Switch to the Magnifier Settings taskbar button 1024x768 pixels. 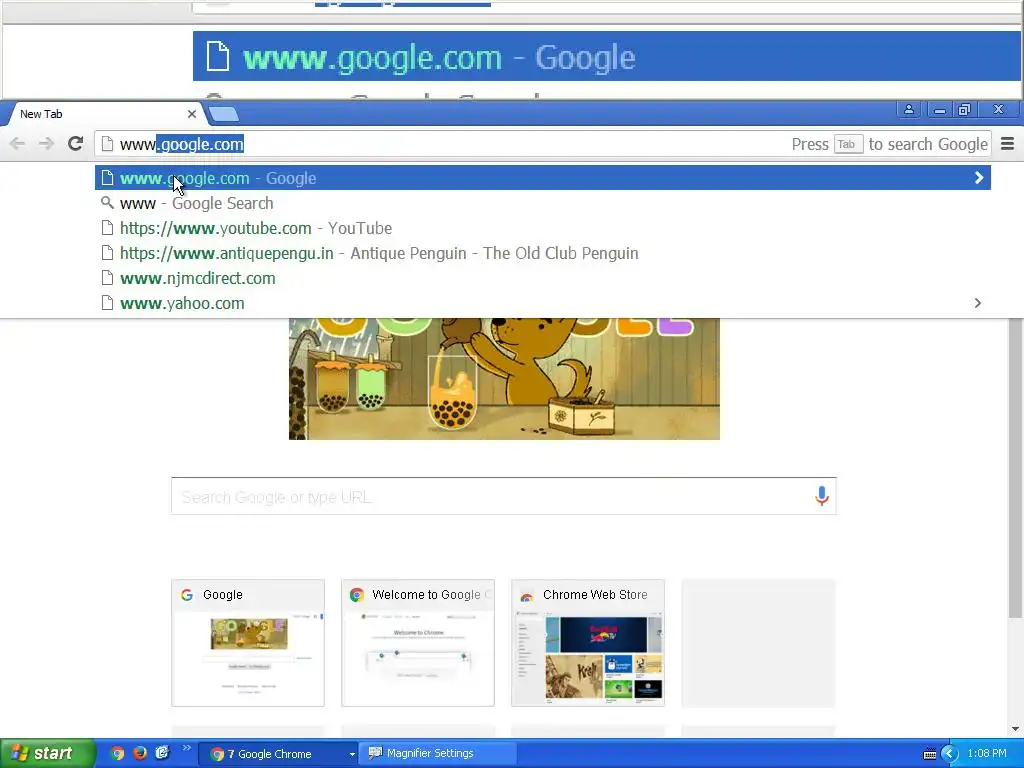pos(439,754)
